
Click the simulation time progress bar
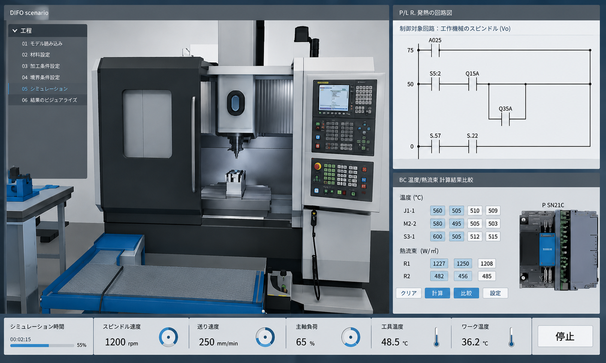tap(42, 345)
